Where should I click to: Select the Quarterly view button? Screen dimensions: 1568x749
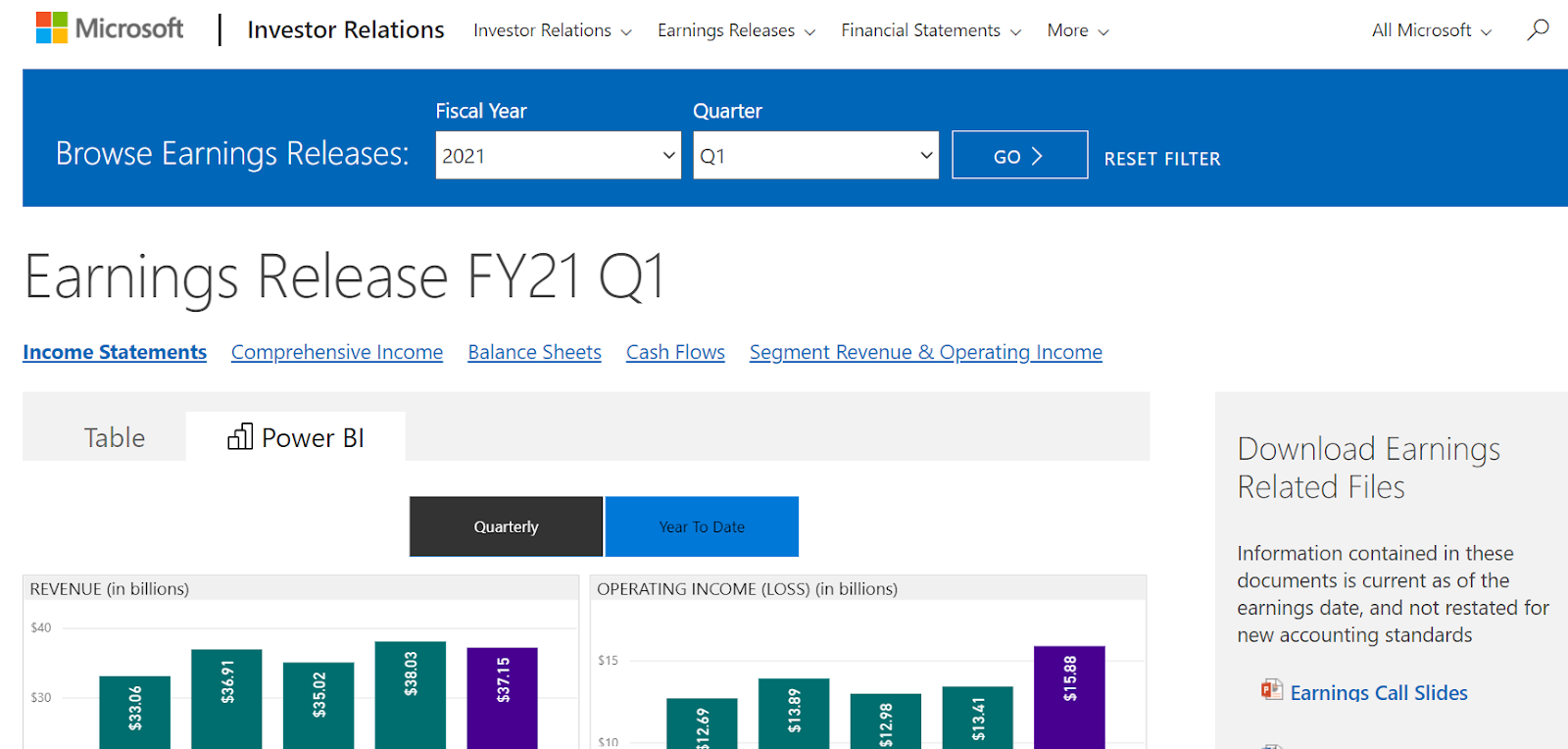[x=506, y=526]
